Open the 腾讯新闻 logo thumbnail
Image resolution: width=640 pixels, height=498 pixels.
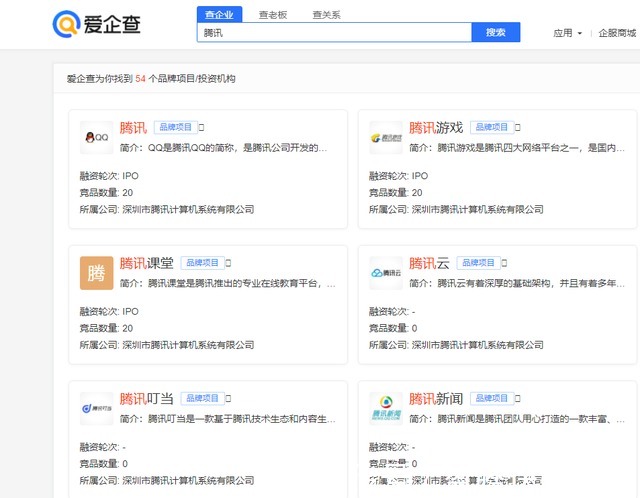[386, 409]
